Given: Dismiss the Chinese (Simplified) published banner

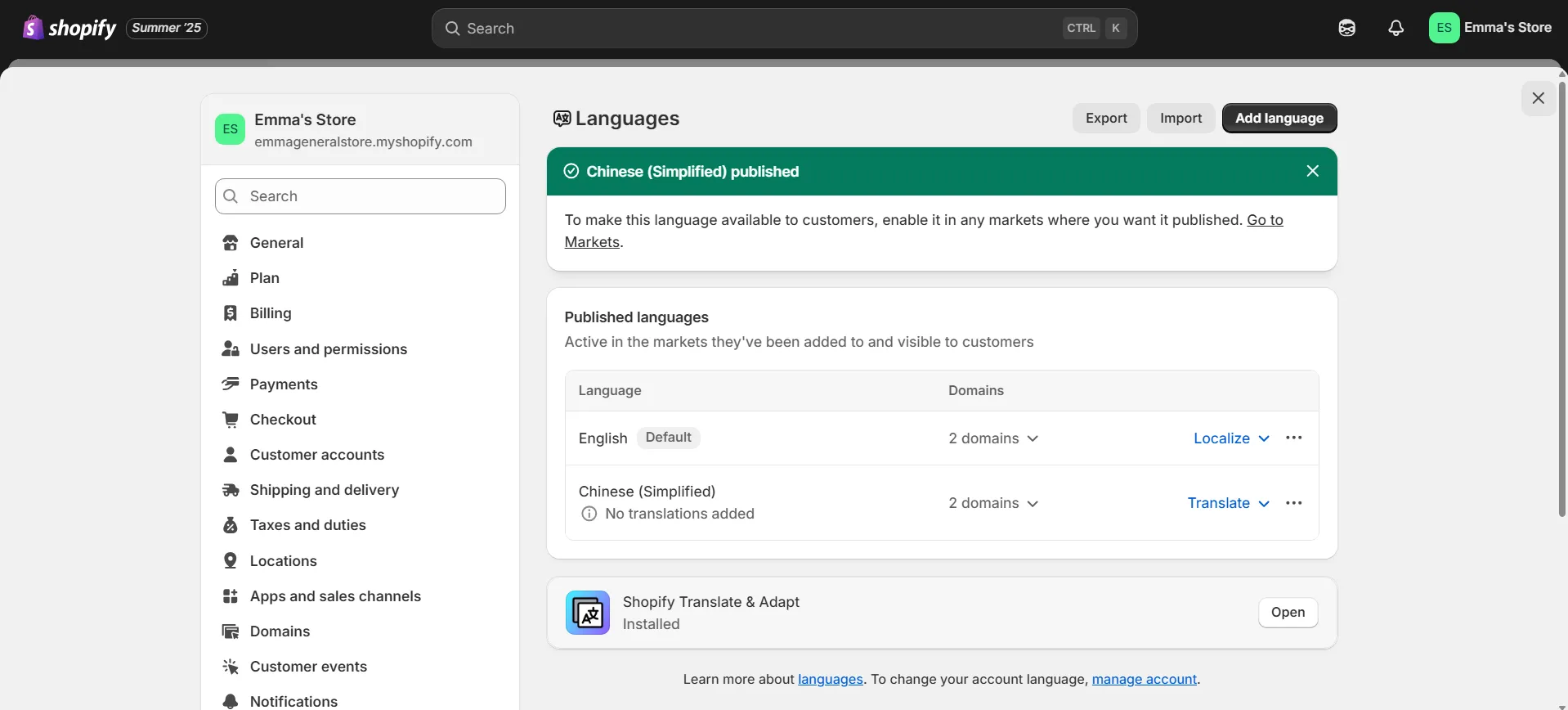Looking at the screenshot, I should click(x=1313, y=171).
